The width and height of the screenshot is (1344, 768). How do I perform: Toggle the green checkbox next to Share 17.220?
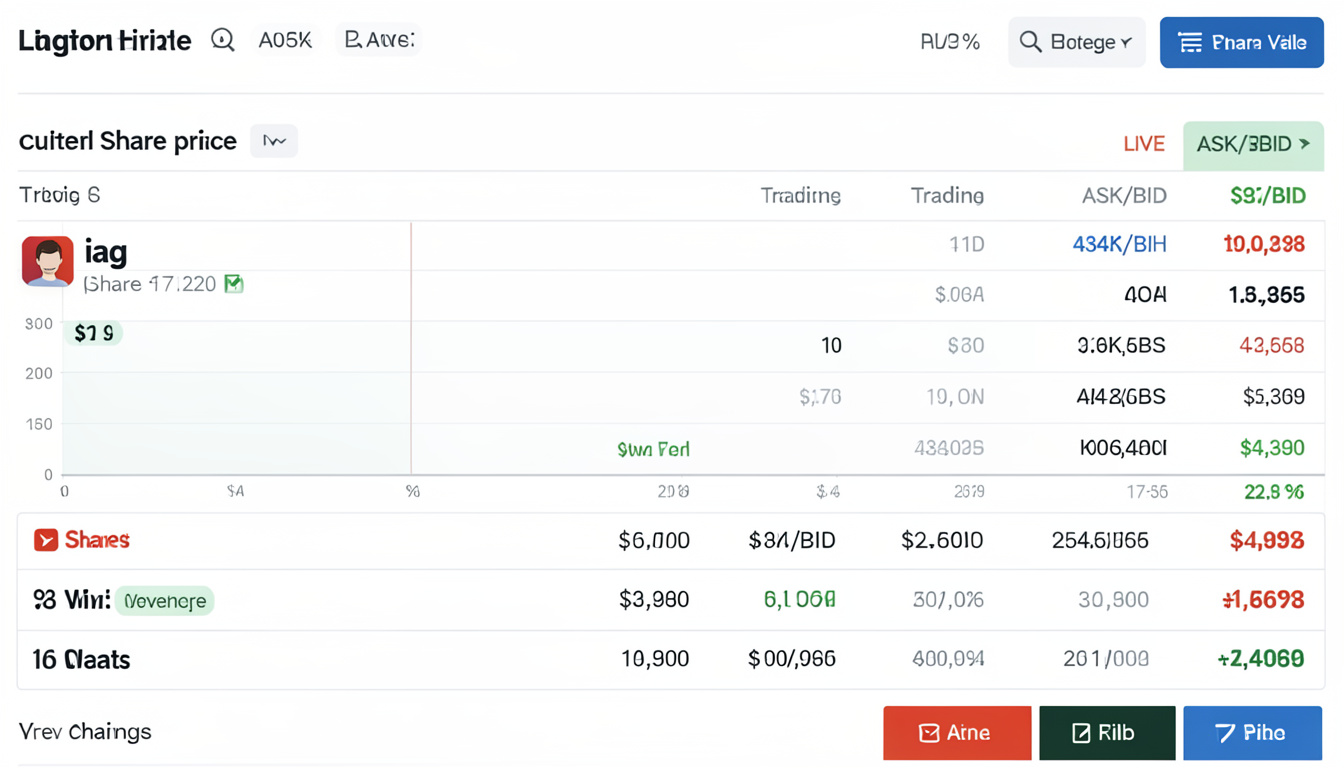(234, 284)
